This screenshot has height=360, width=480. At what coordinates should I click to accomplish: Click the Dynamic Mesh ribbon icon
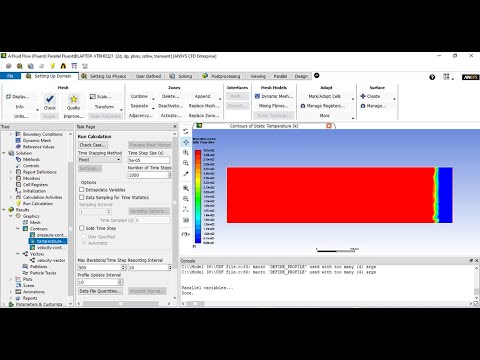click(x=257, y=96)
